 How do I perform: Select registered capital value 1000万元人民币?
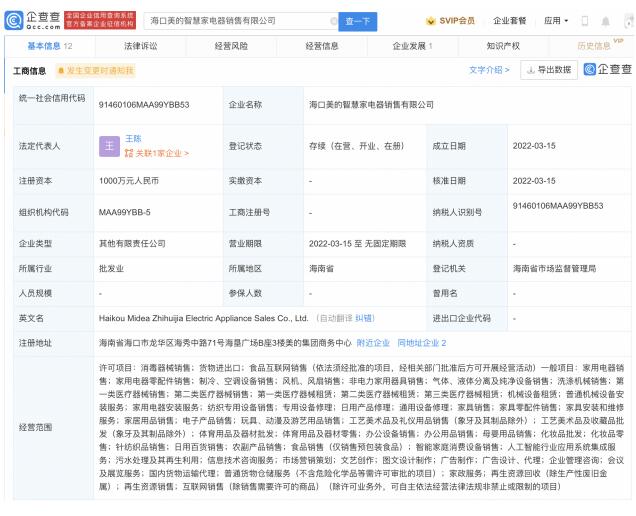tap(129, 181)
